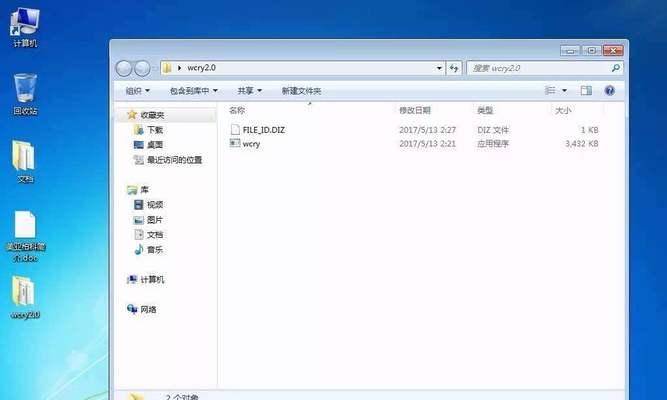The image size is (667, 400).
Task: Click the 应用程序 type cell
Action: [x=493, y=144]
